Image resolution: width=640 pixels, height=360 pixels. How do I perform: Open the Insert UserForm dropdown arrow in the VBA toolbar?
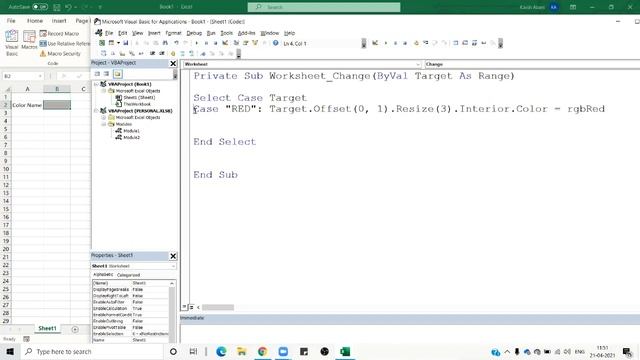[x=118, y=43]
